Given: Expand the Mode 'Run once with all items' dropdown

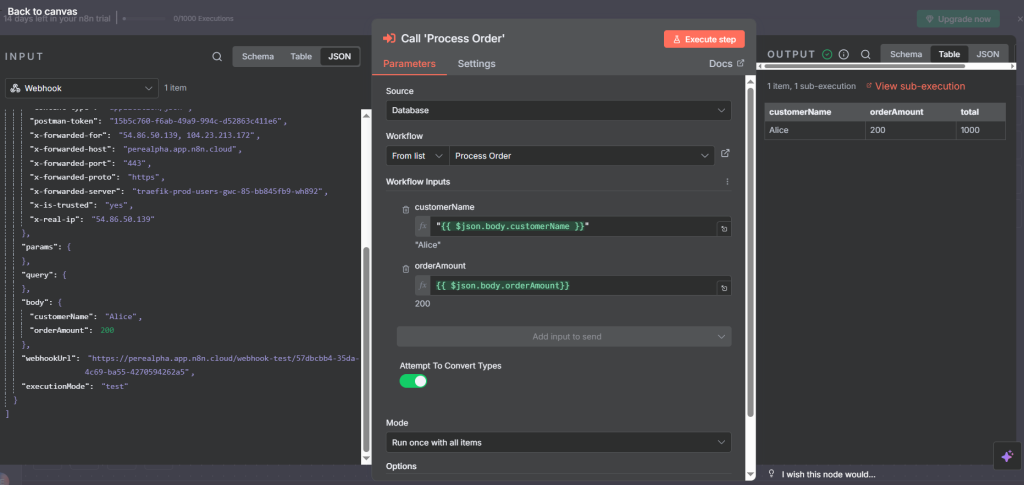Looking at the screenshot, I should [x=558, y=442].
